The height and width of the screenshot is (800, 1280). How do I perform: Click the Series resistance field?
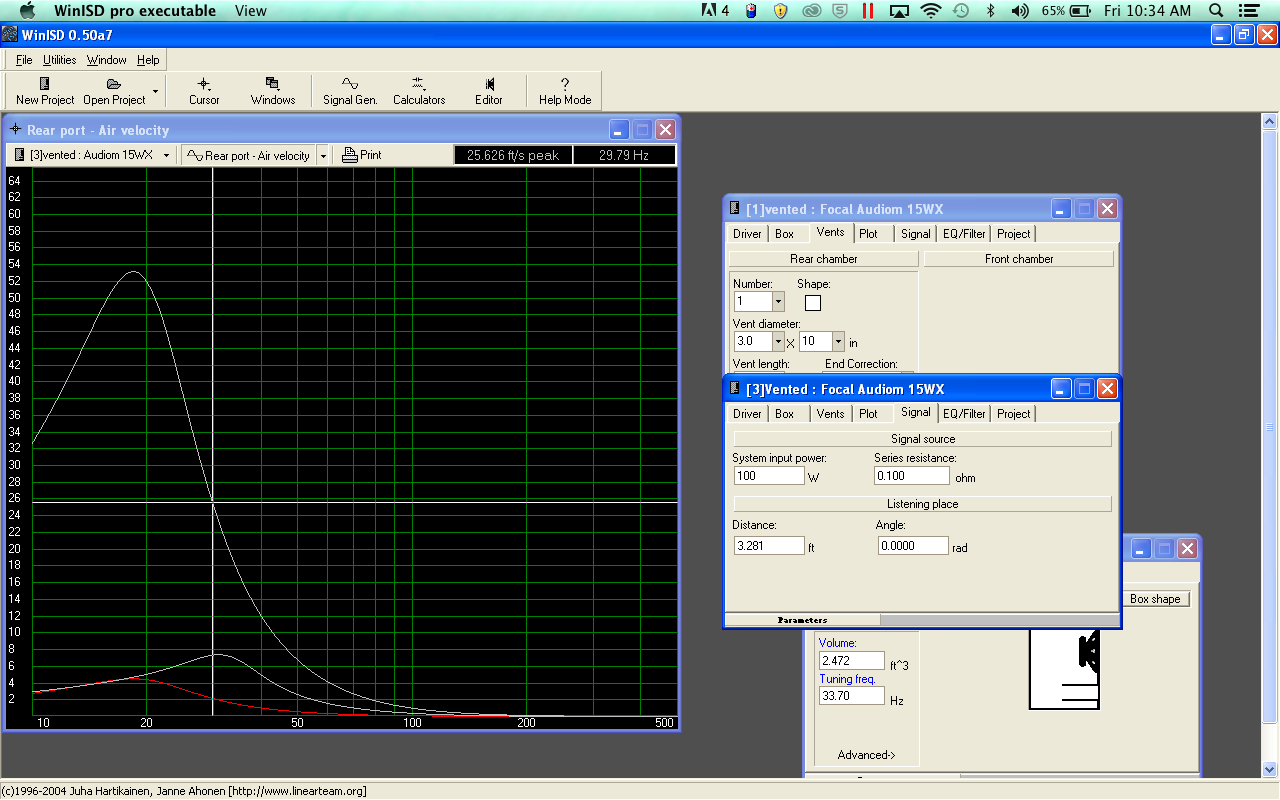pyautogui.click(x=911, y=476)
